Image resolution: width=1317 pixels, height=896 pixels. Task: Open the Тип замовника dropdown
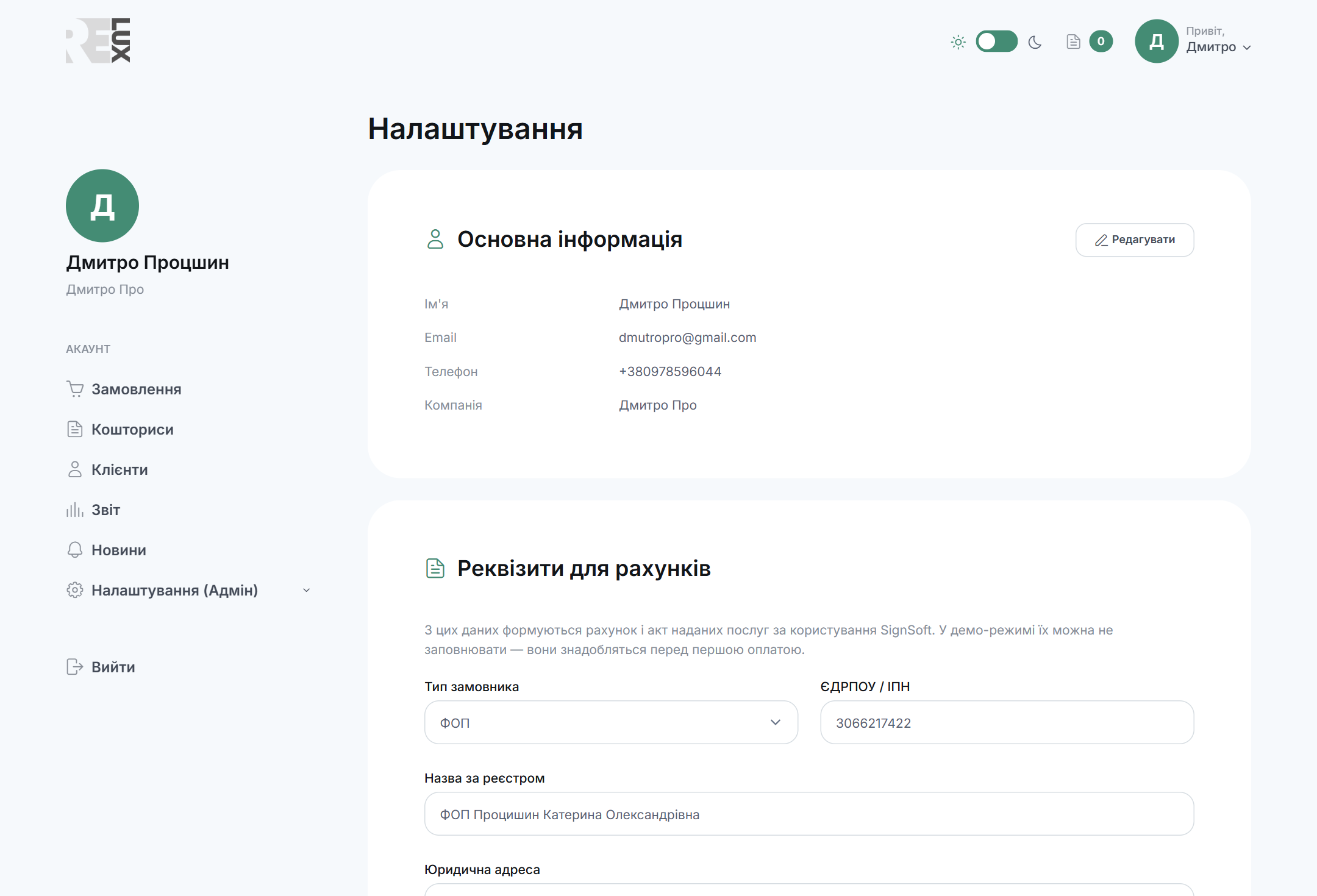611,722
